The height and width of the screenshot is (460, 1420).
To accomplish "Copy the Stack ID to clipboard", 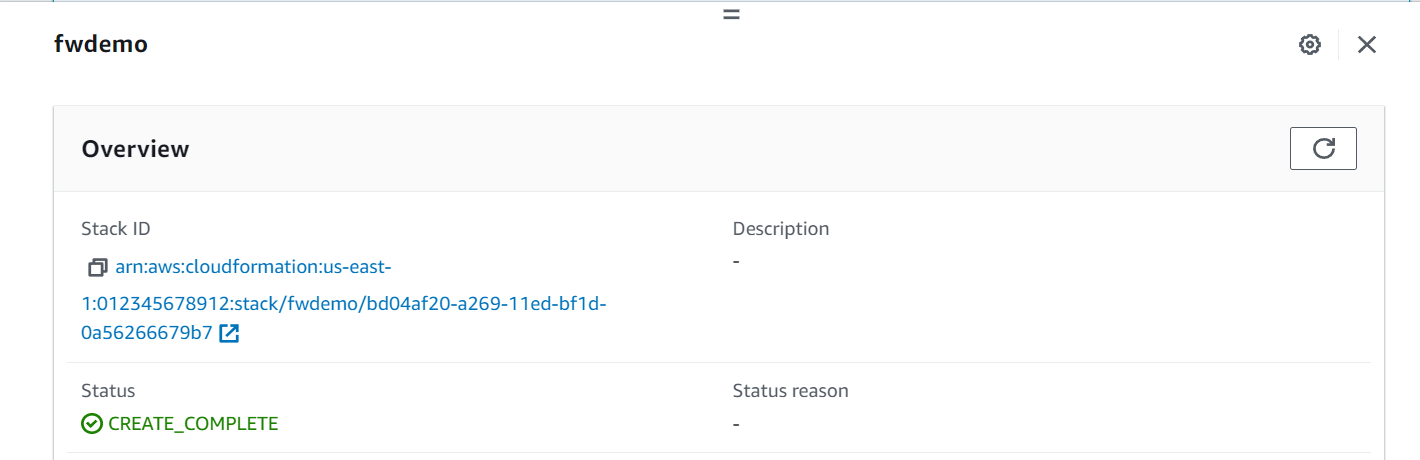I will tap(97, 268).
